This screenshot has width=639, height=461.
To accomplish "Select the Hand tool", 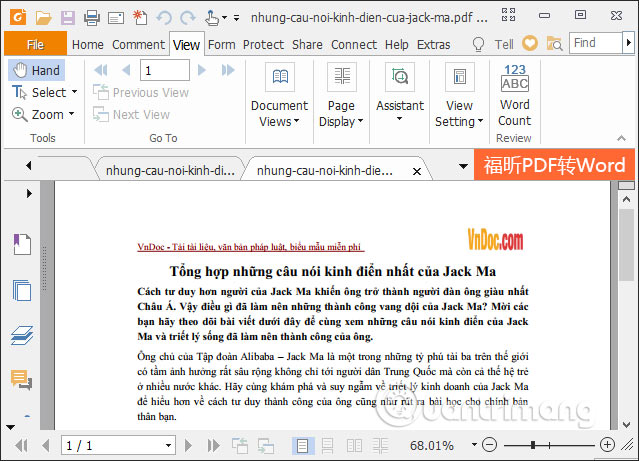I will click(x=37, y=71).
